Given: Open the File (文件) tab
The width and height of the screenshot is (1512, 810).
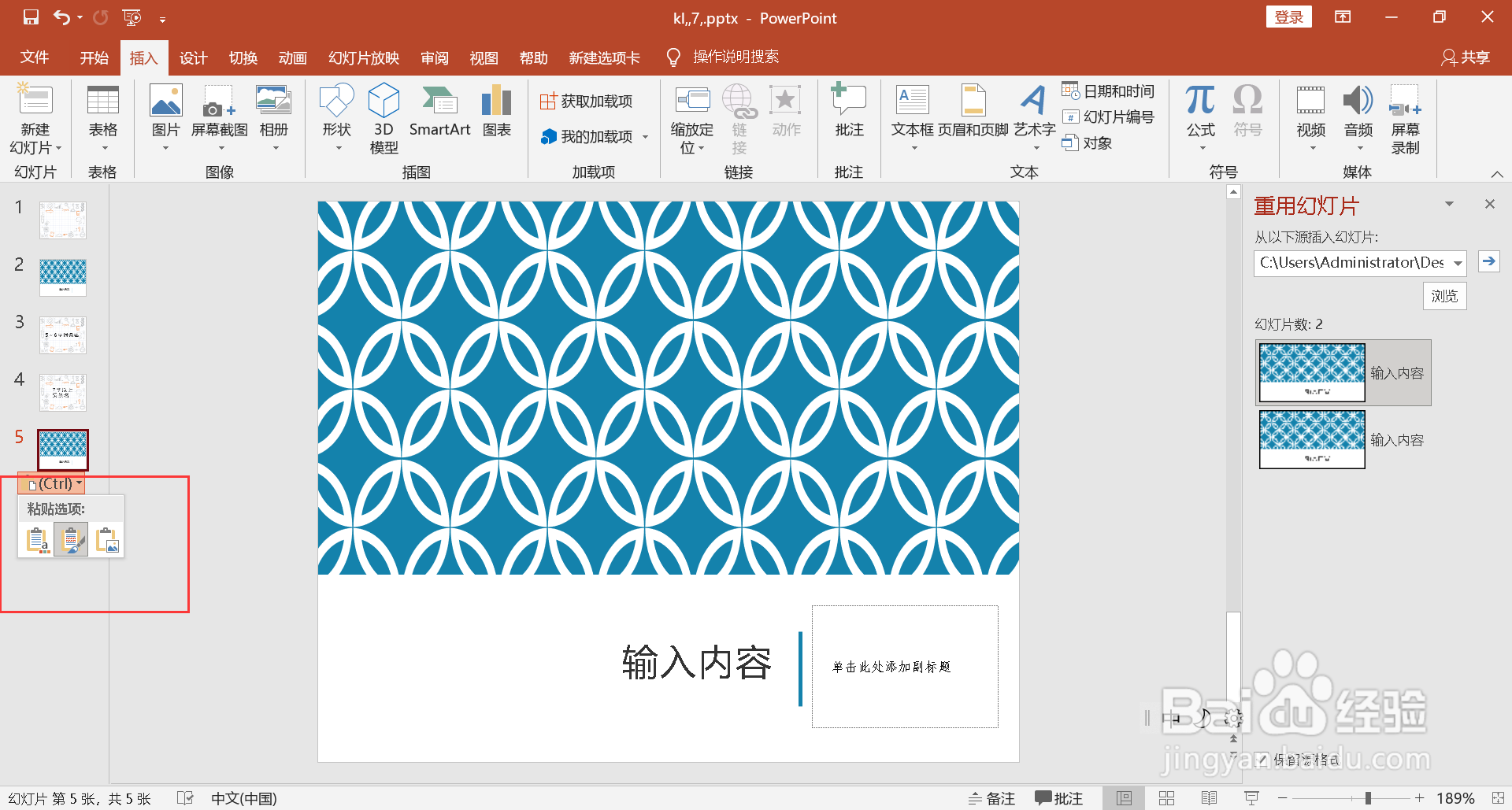Looking at the screenshot, I should tap(35, 57).
